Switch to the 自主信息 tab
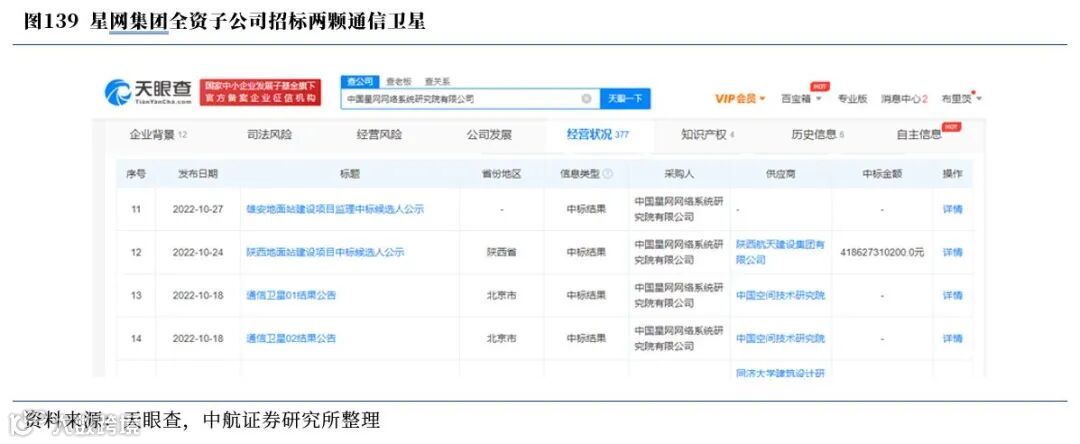 click(919, 135)
